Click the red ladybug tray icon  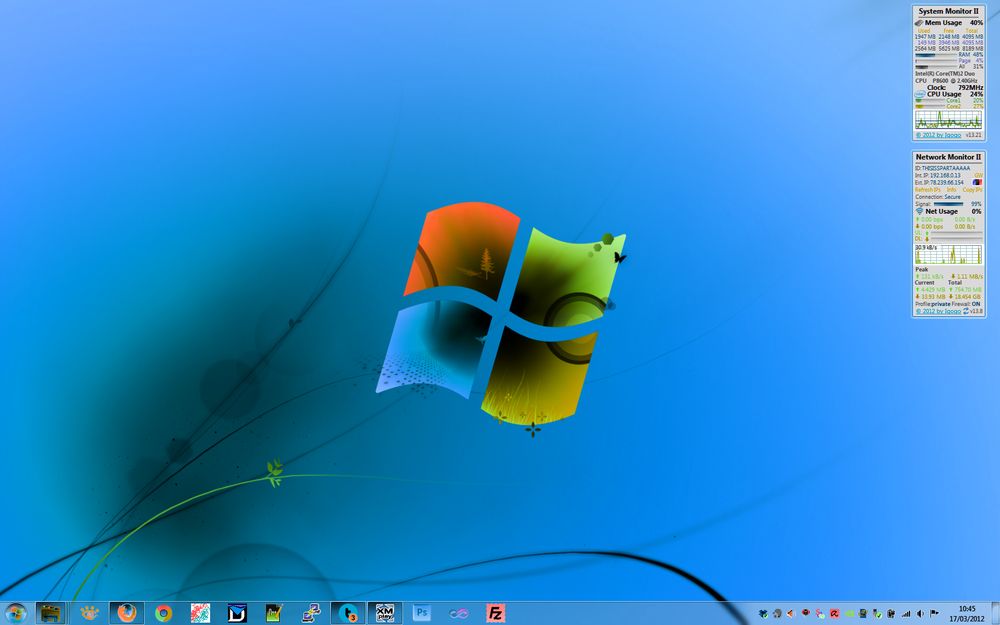point(805,613)
